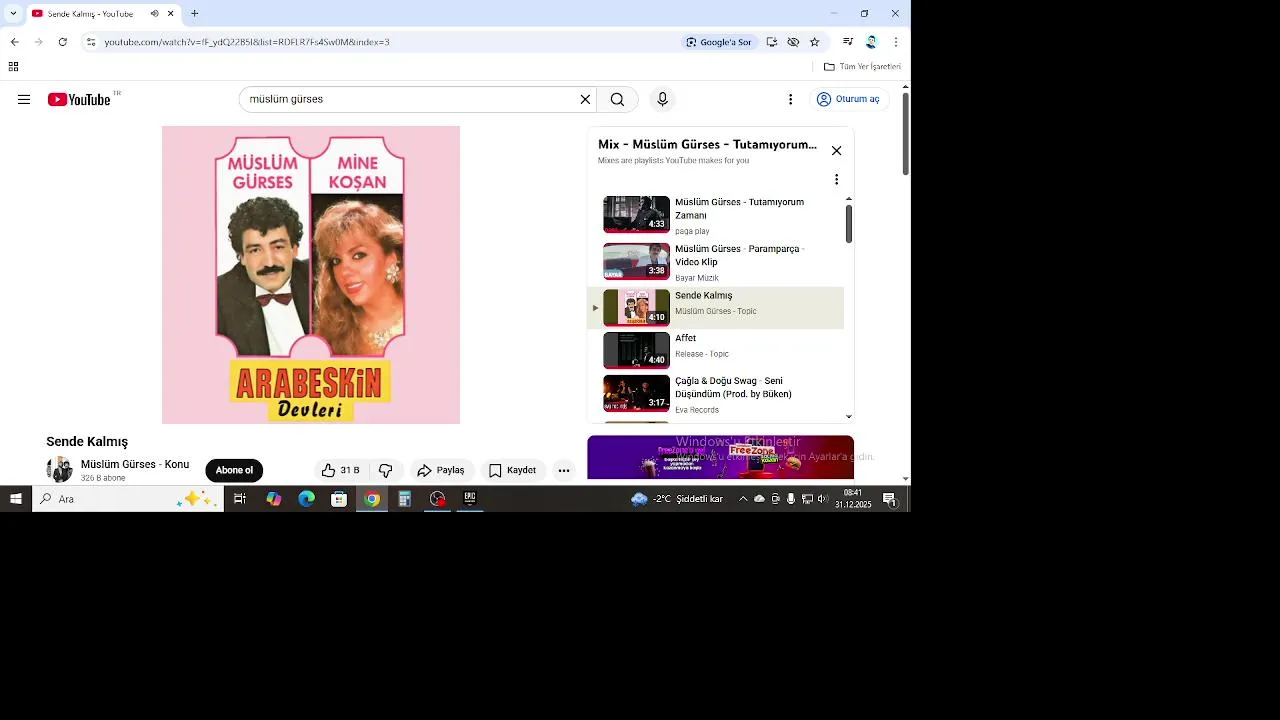Image resolution: width=1280 pixels, height=720 pixels.
Task: Open a new browser tab
Action: pos(194,14)
